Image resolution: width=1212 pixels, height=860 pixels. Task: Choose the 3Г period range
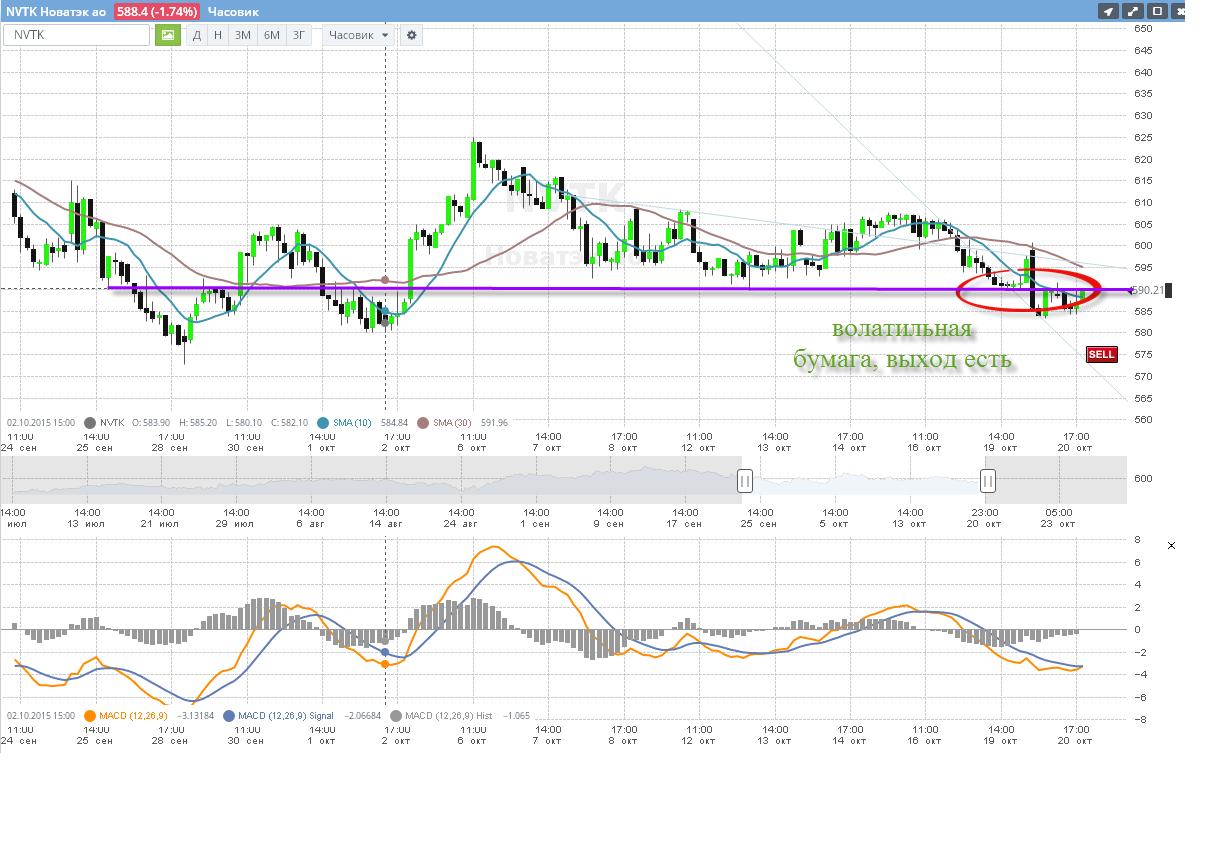(x=299, y=35)
